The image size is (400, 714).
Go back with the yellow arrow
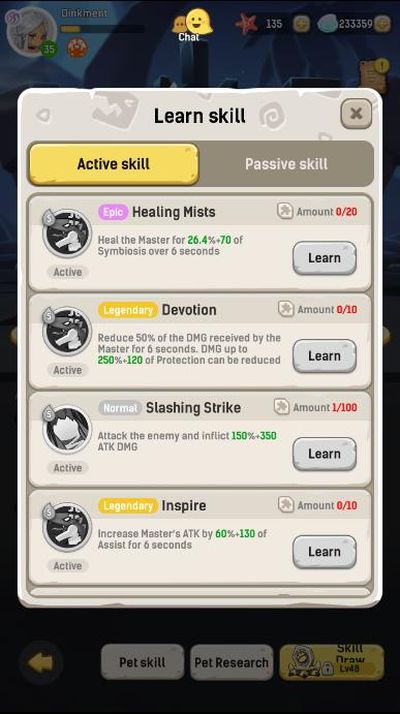(41, 663)
